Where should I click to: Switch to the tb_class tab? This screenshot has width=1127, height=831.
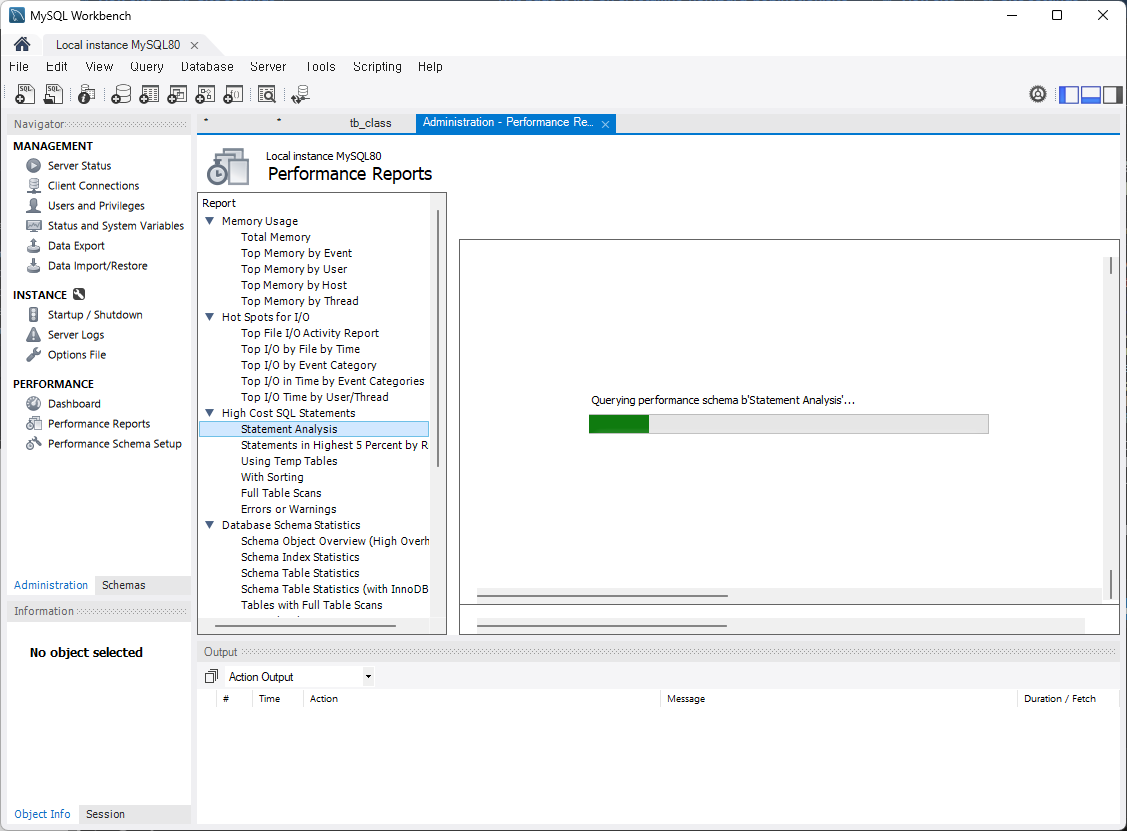(x=370, y=123)
